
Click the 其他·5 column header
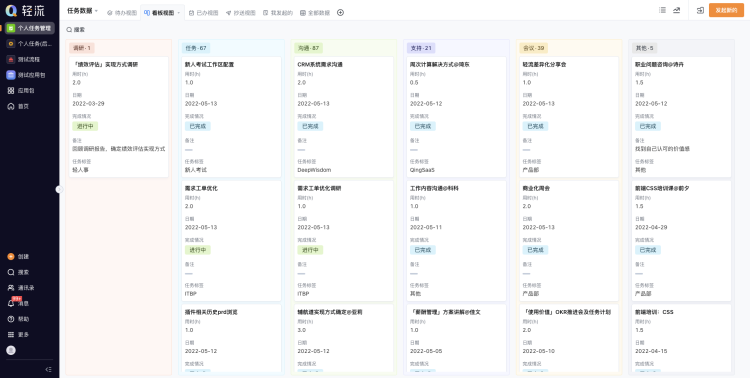(644, 48)
